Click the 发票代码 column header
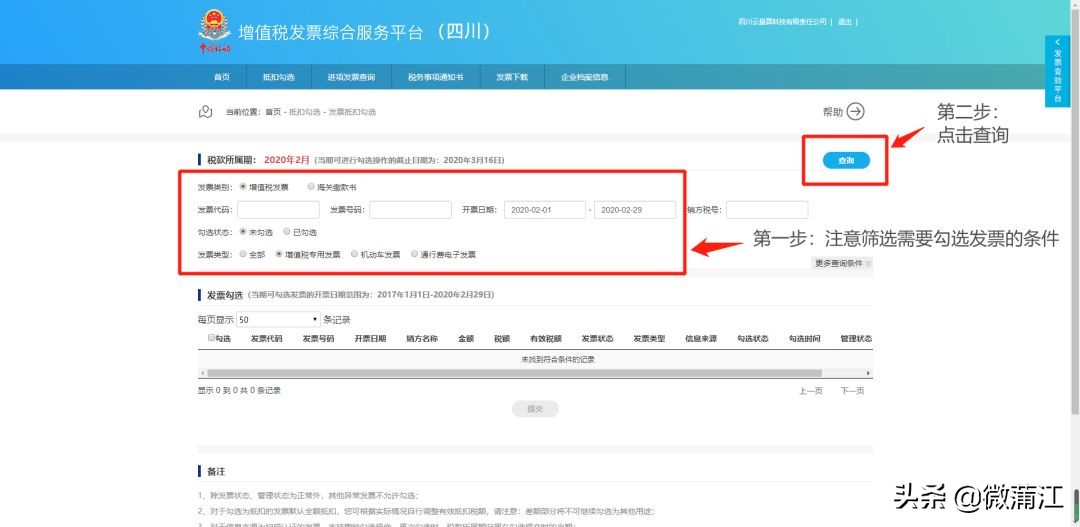 point(267,339)
